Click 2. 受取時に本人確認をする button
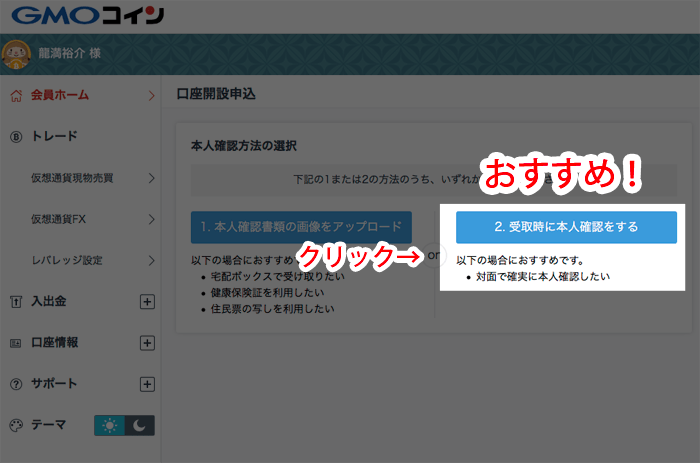 (x=565, y=227)
